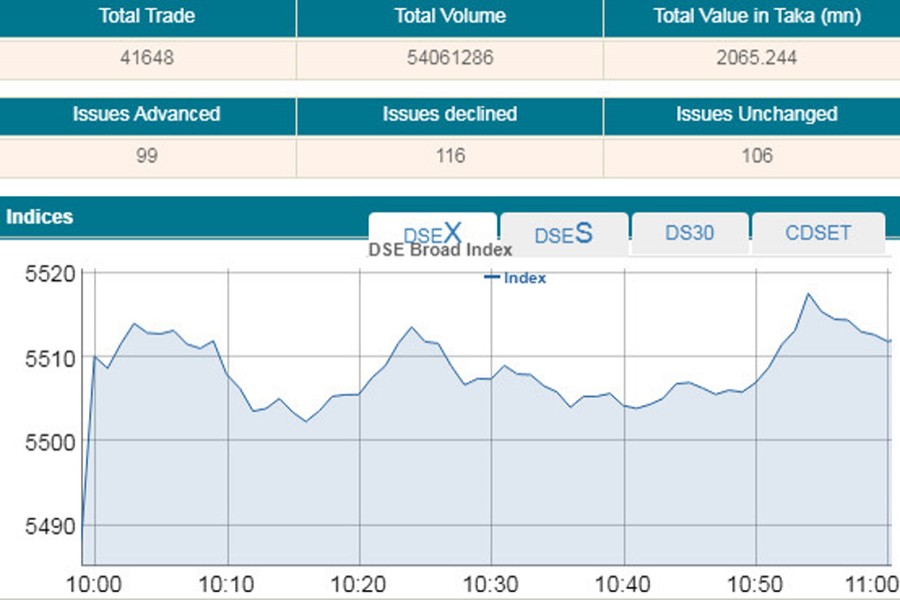Screen dimensions: 900x600
Task: Click the Indices section heading
Action: 40,216
